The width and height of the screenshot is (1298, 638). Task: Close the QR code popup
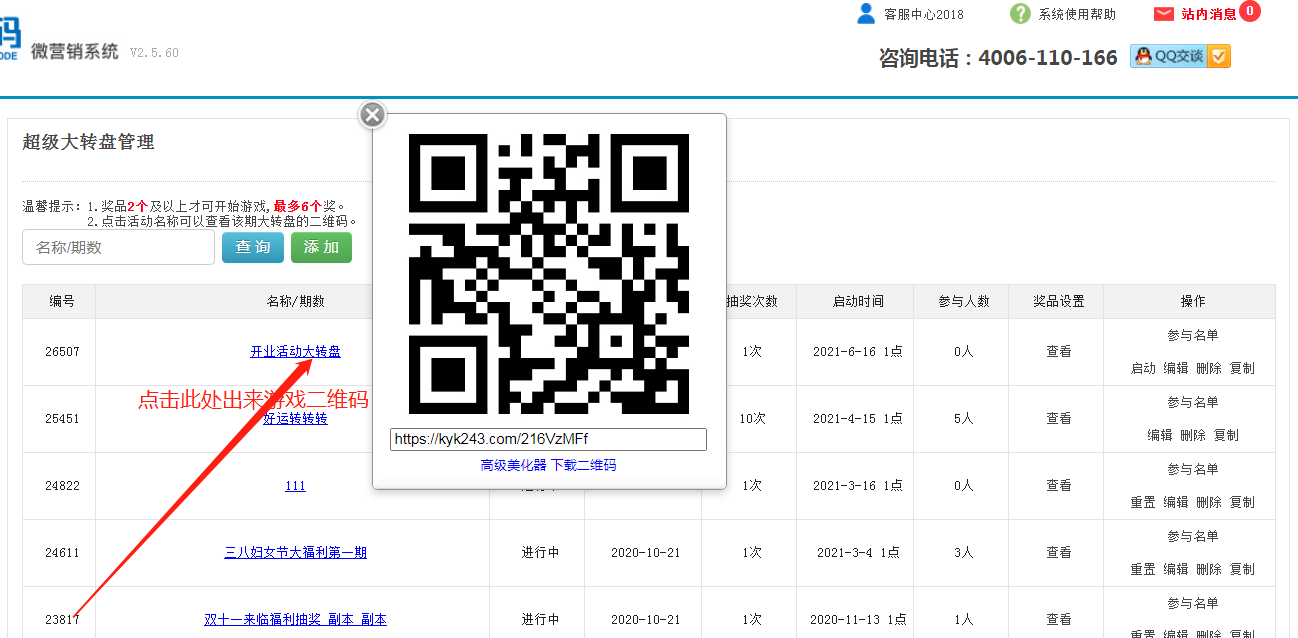[372, 115]
